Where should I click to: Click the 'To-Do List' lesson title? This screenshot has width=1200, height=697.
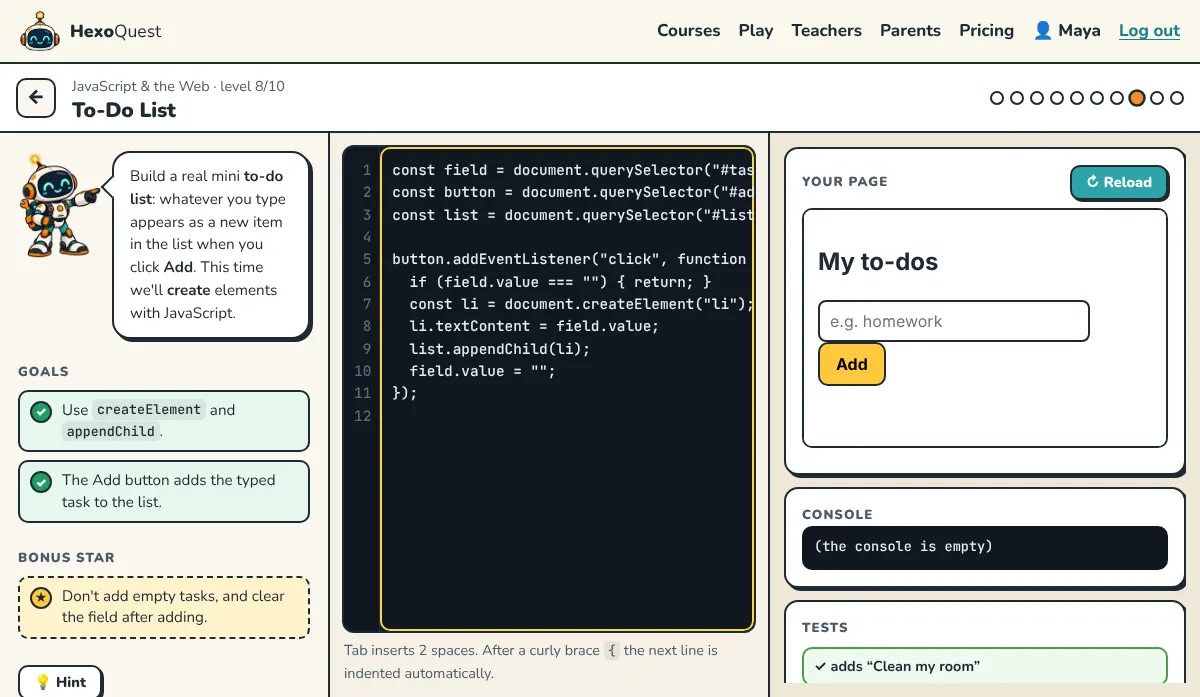pyautogui.click(x=124, y=110)
